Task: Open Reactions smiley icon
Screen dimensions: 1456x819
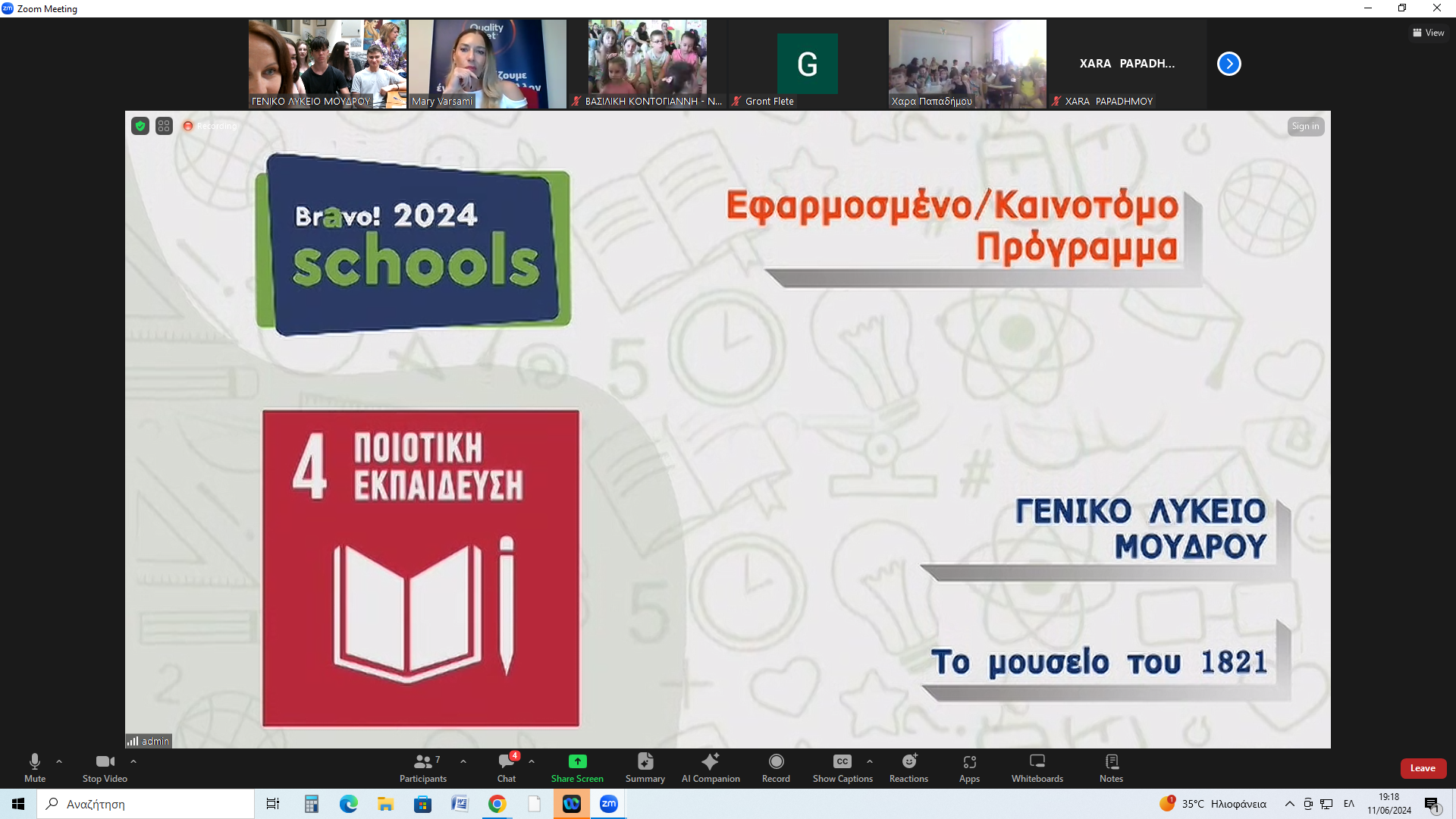Action: click(908, 761)
